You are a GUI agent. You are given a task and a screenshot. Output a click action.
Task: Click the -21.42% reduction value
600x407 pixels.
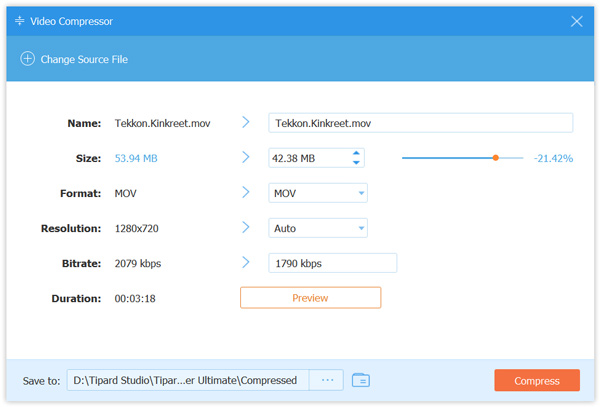point(553,158)
